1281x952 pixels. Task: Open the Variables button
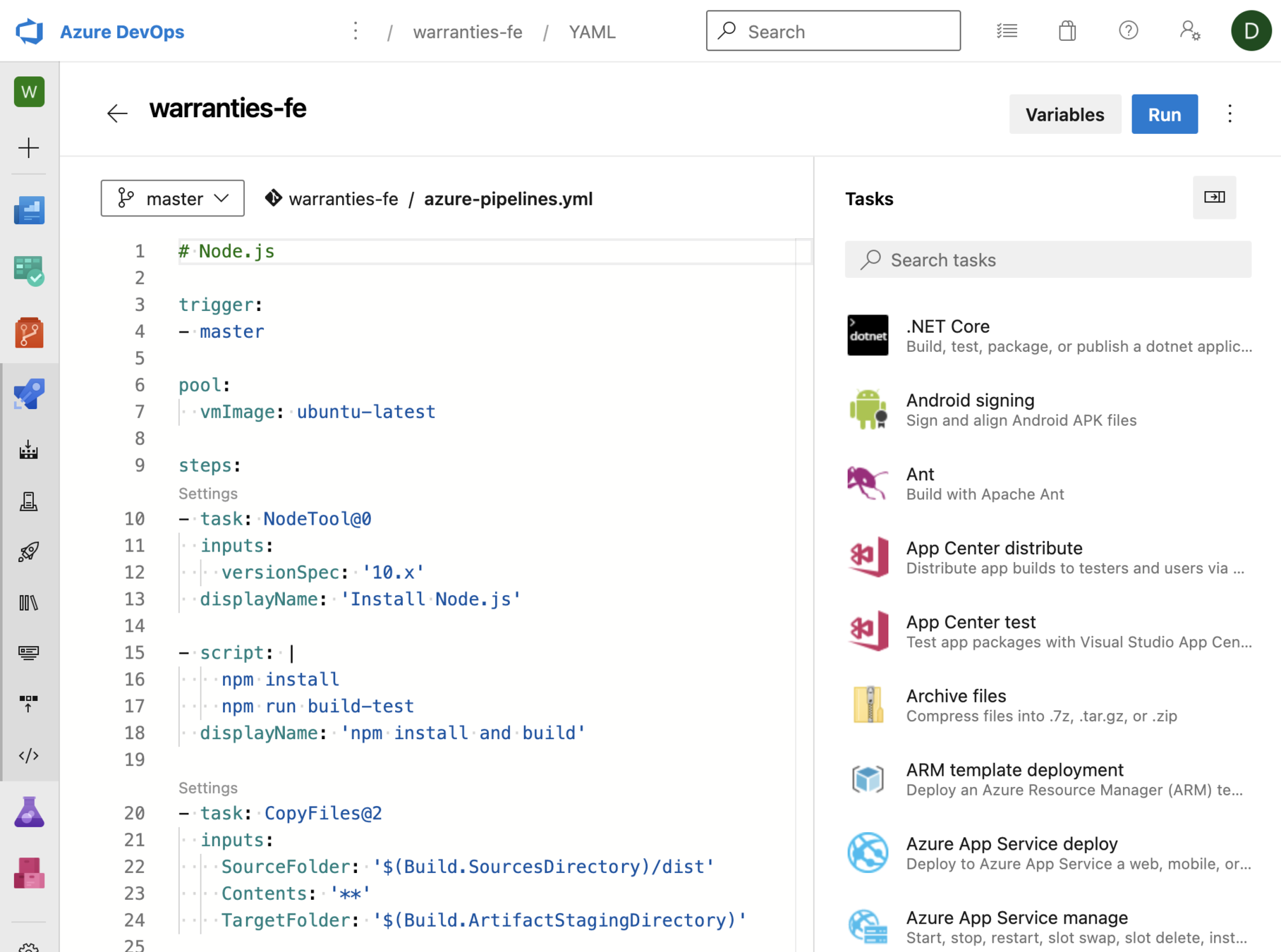click(1064, 114)
